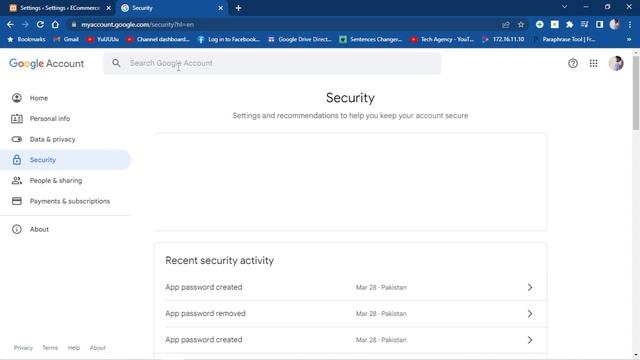Open the media control toolbar icon

coord(584,24)
